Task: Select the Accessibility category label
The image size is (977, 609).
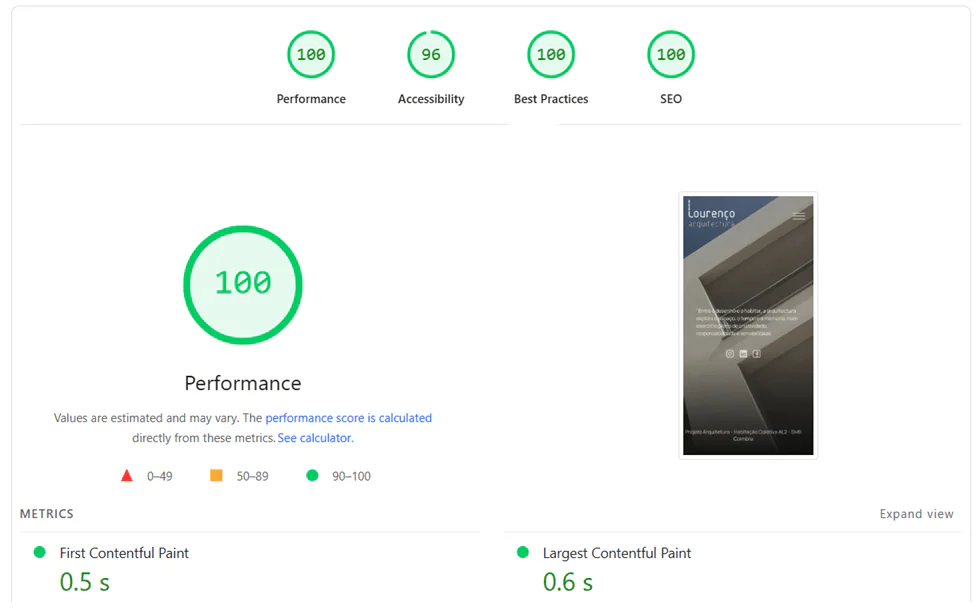Action: click(x=431, y=98)
